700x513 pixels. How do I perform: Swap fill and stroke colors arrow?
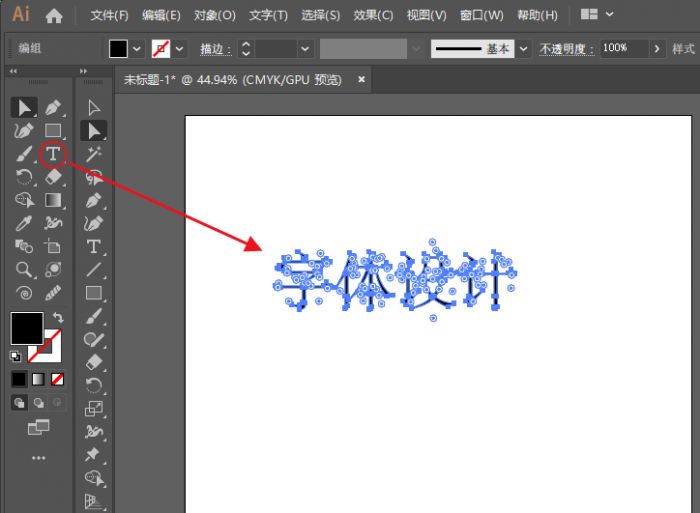click(57, 317)
